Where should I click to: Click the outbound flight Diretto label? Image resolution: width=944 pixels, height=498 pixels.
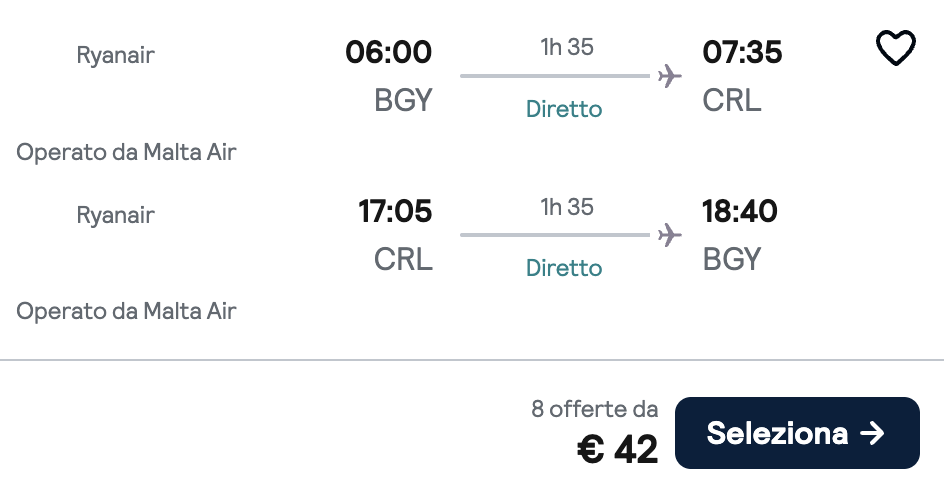coord(564,109)
